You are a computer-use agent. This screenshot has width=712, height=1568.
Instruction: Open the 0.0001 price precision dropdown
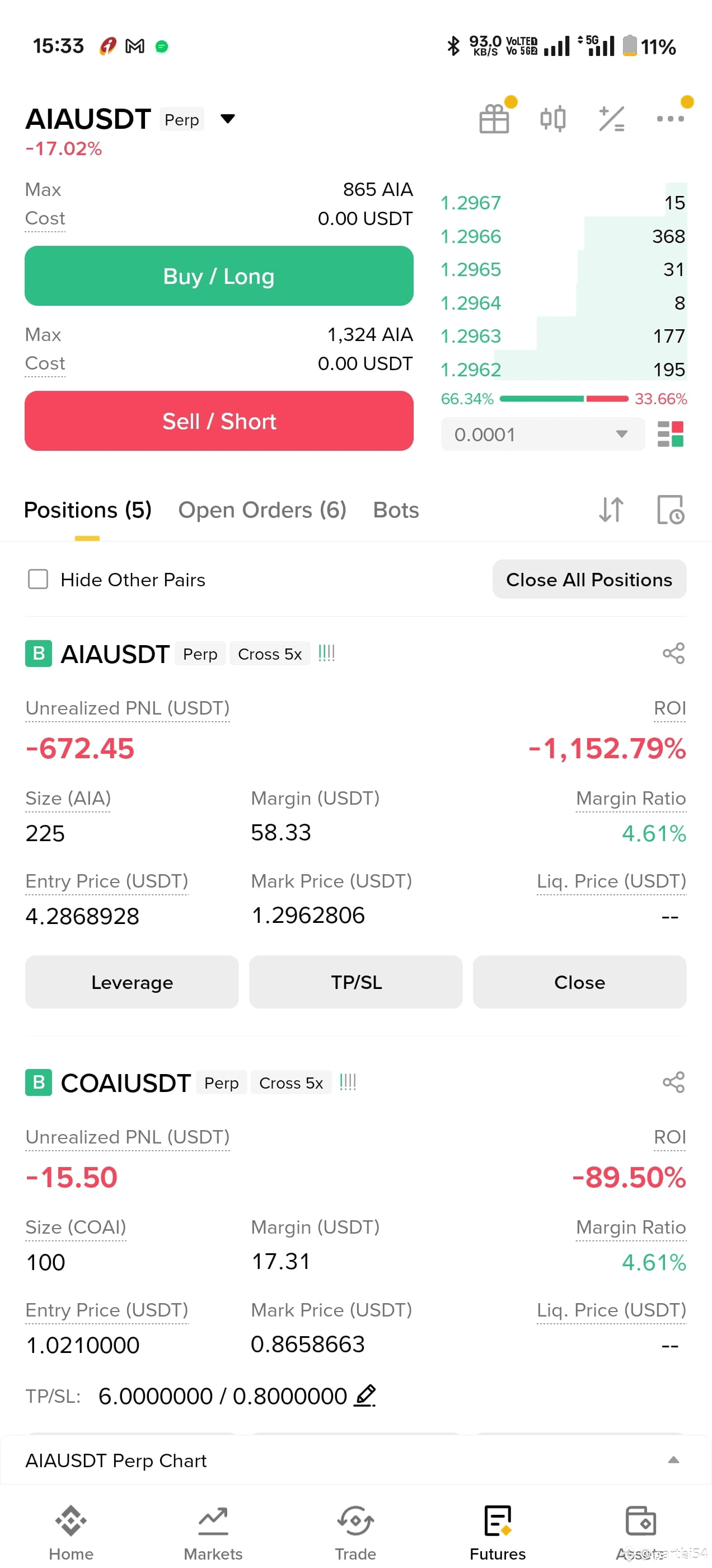[543, 434]
